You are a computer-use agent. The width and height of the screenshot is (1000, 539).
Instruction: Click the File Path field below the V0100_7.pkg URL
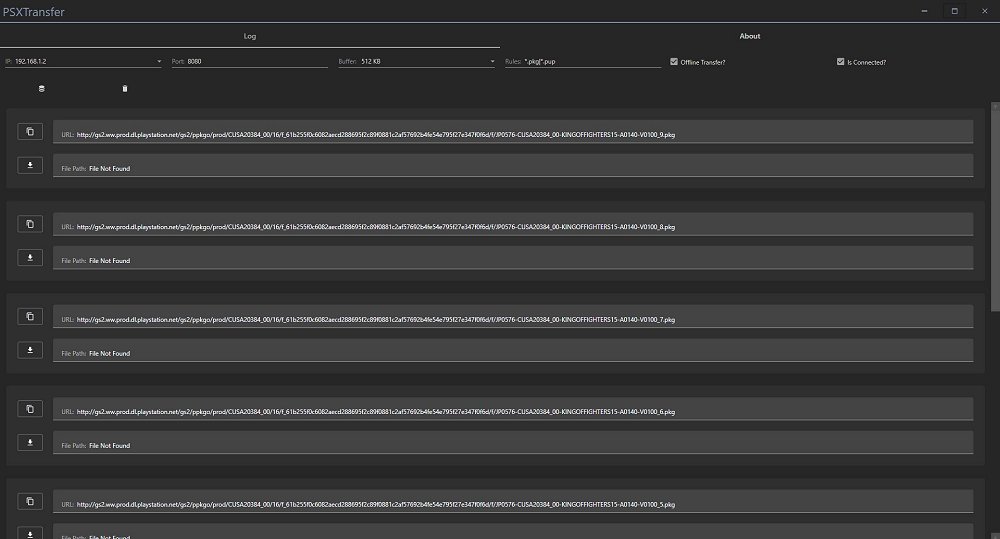(x=513, y=350)
